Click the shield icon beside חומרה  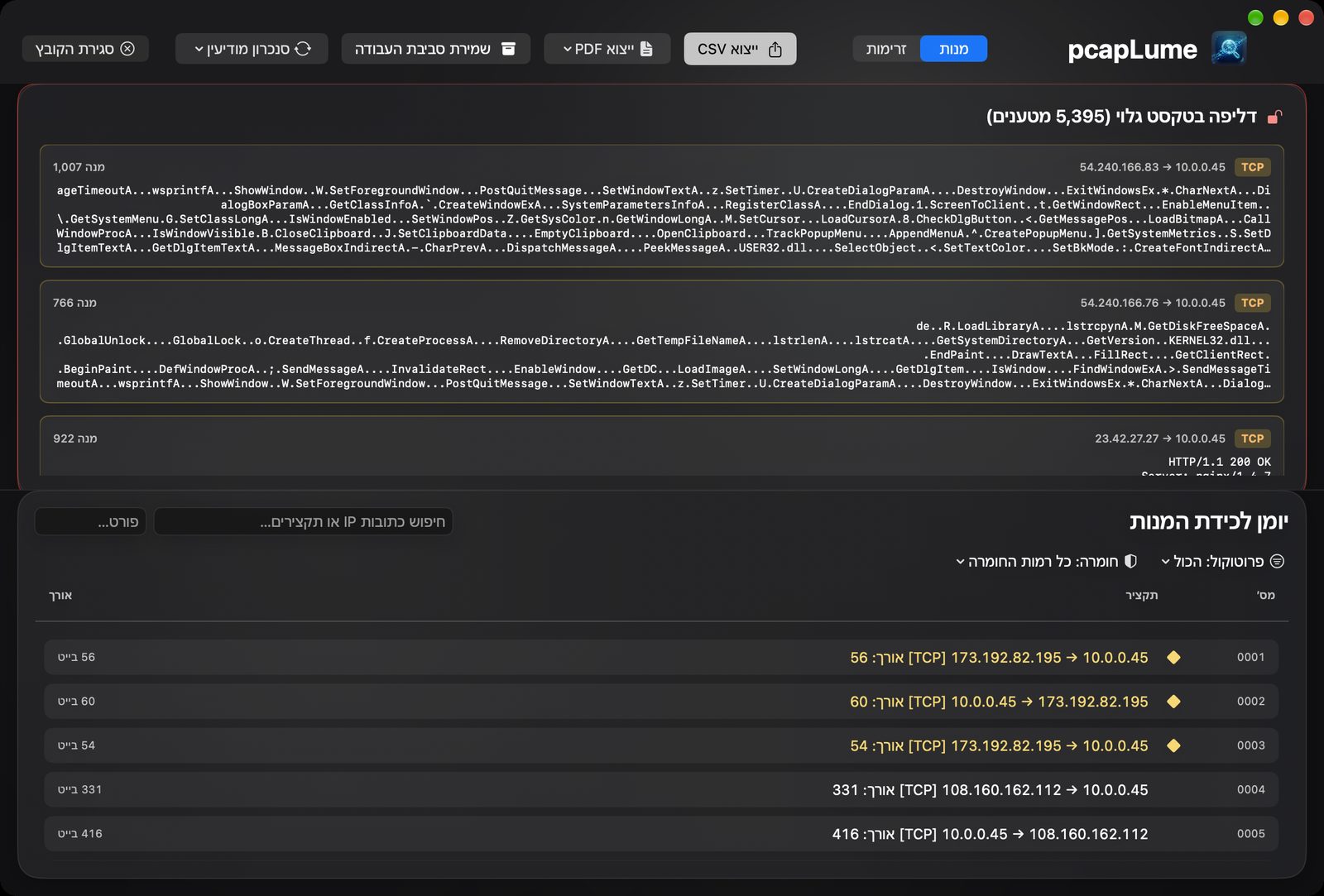point(1130,561)
